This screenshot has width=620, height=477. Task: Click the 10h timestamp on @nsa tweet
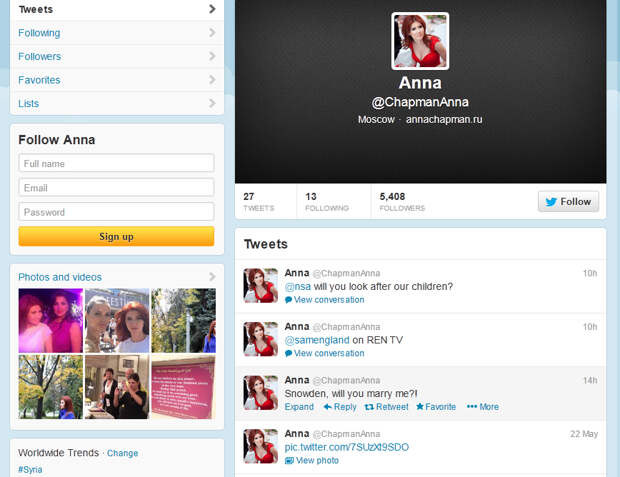click(590, 273)
